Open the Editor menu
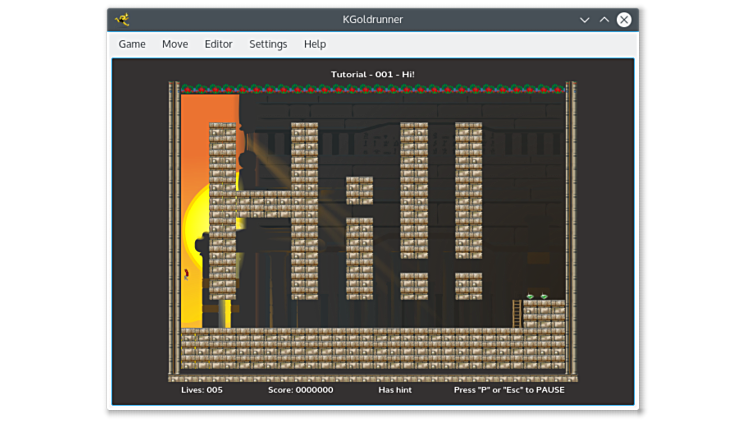 click(218, 44)
